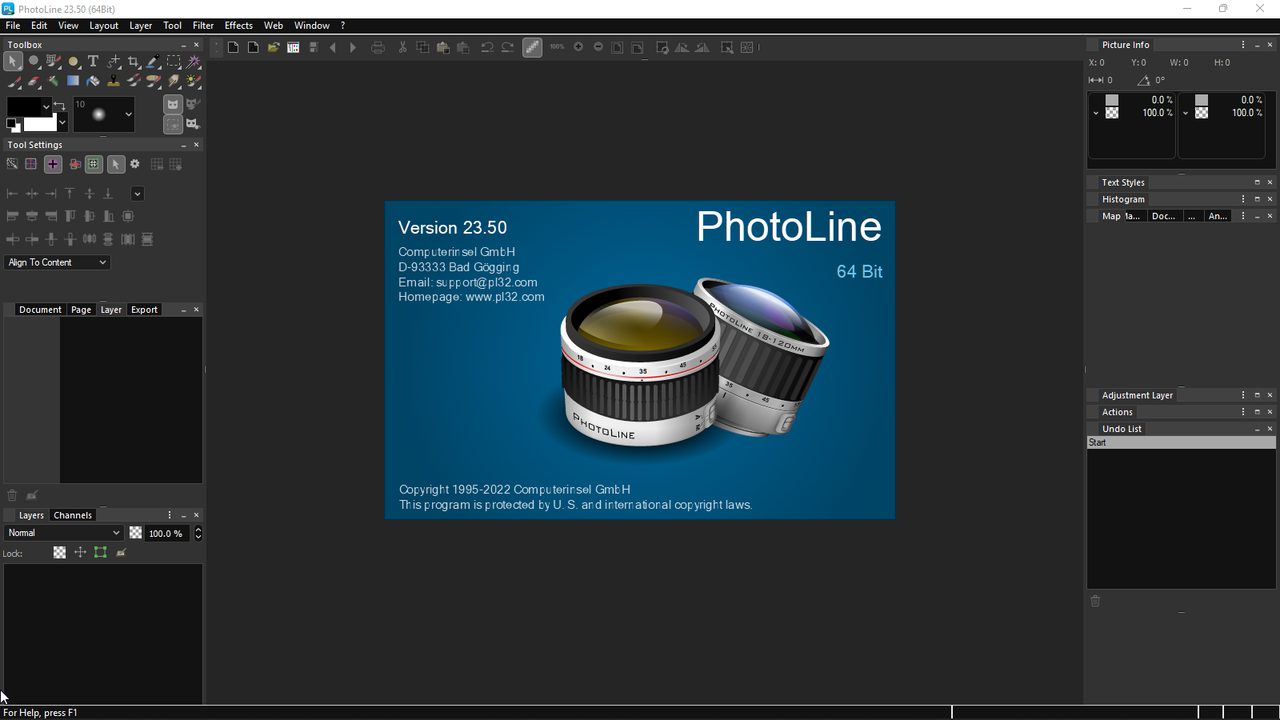Click the Zoom Out minus icon
Image resolution: width=1280 pixels, height=720 pixels.
click(598, 47)
